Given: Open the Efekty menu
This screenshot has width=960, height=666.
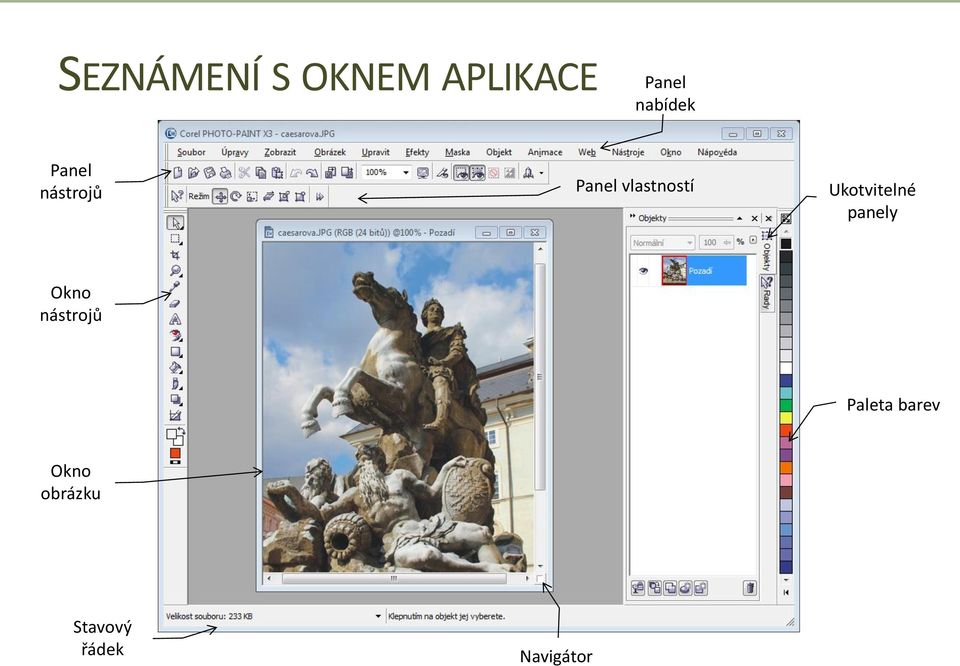Looking at the screenshot, I should click(417, 152).
